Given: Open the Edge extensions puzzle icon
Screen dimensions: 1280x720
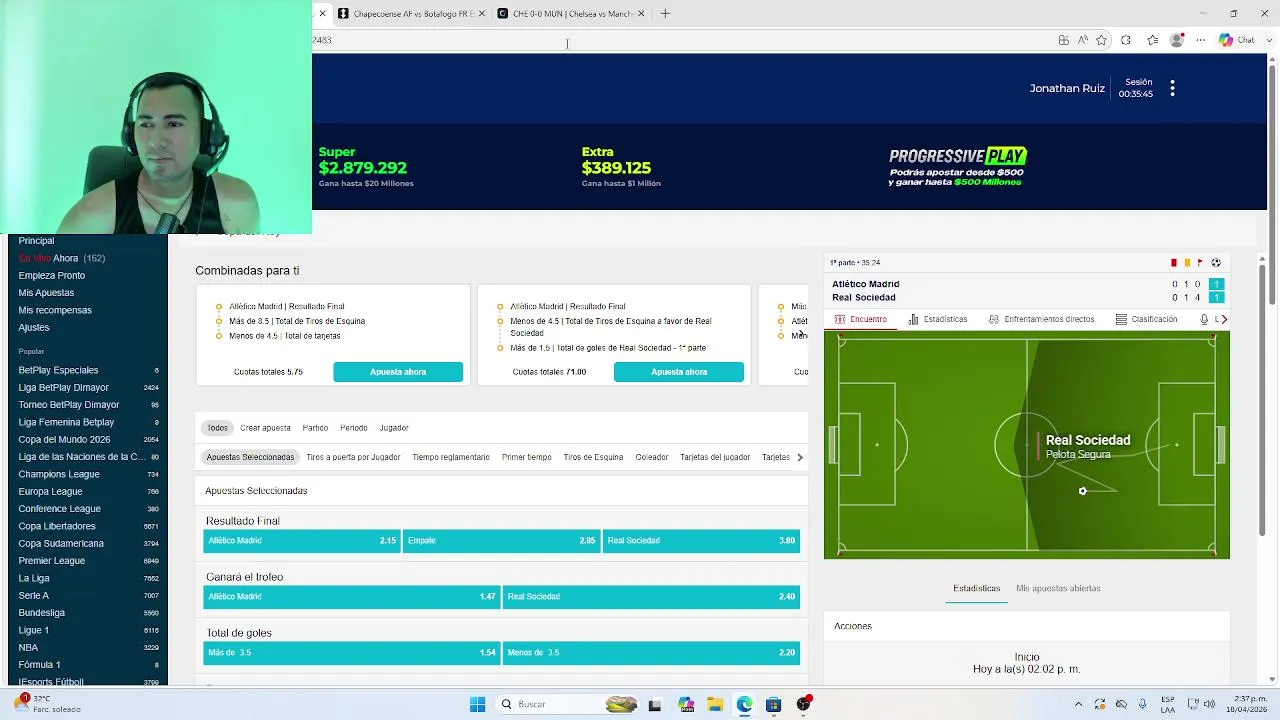Looking at the screenshot, I should click(1126, 40).
